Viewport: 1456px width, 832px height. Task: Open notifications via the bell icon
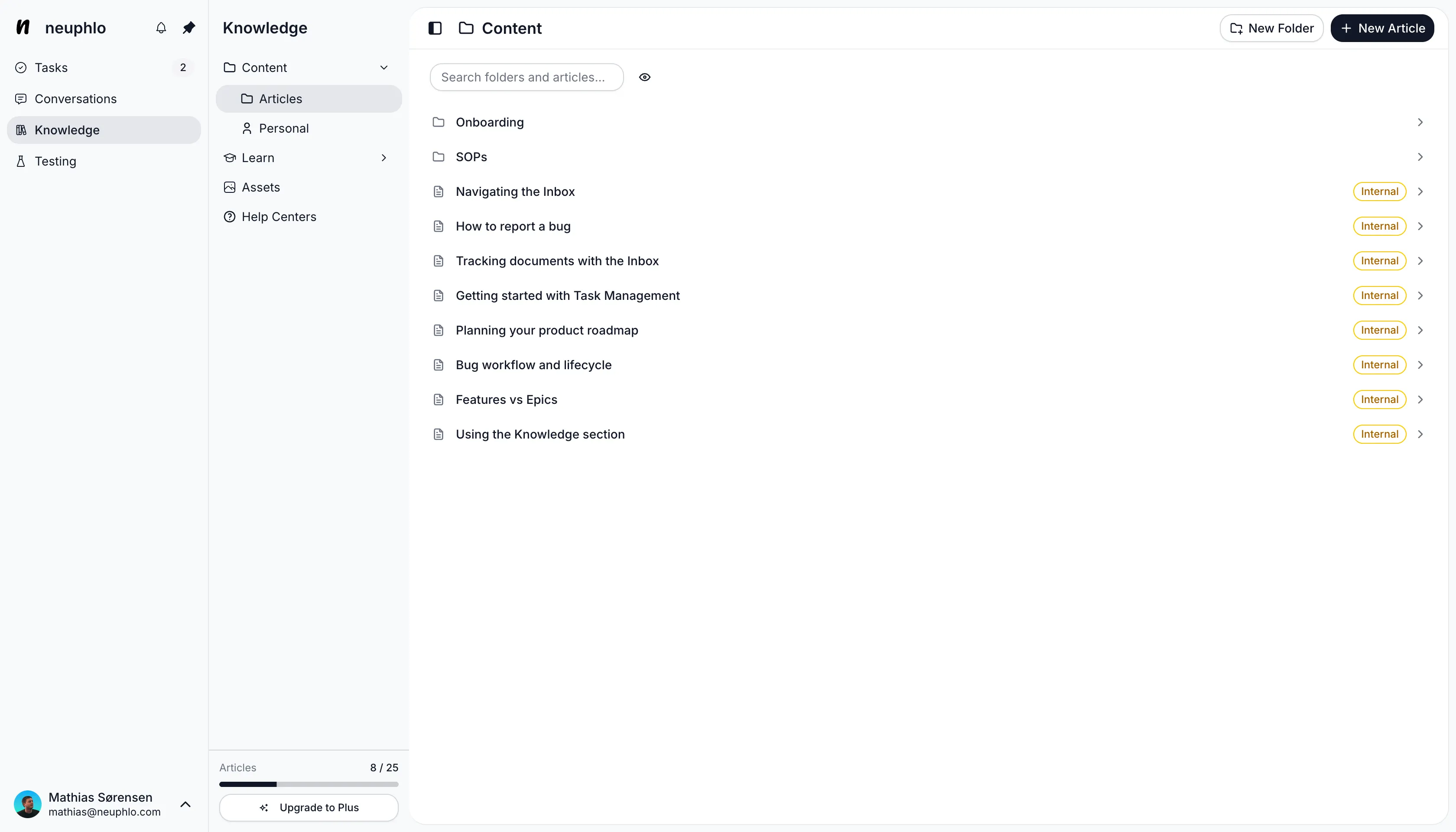[161, 27]
